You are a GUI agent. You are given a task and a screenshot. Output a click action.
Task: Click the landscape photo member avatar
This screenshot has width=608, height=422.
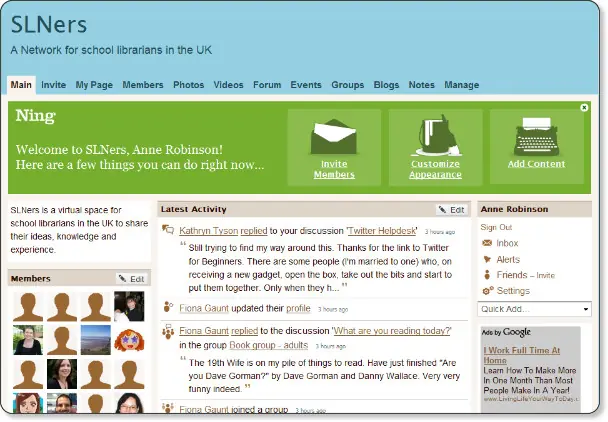[95, 340]
